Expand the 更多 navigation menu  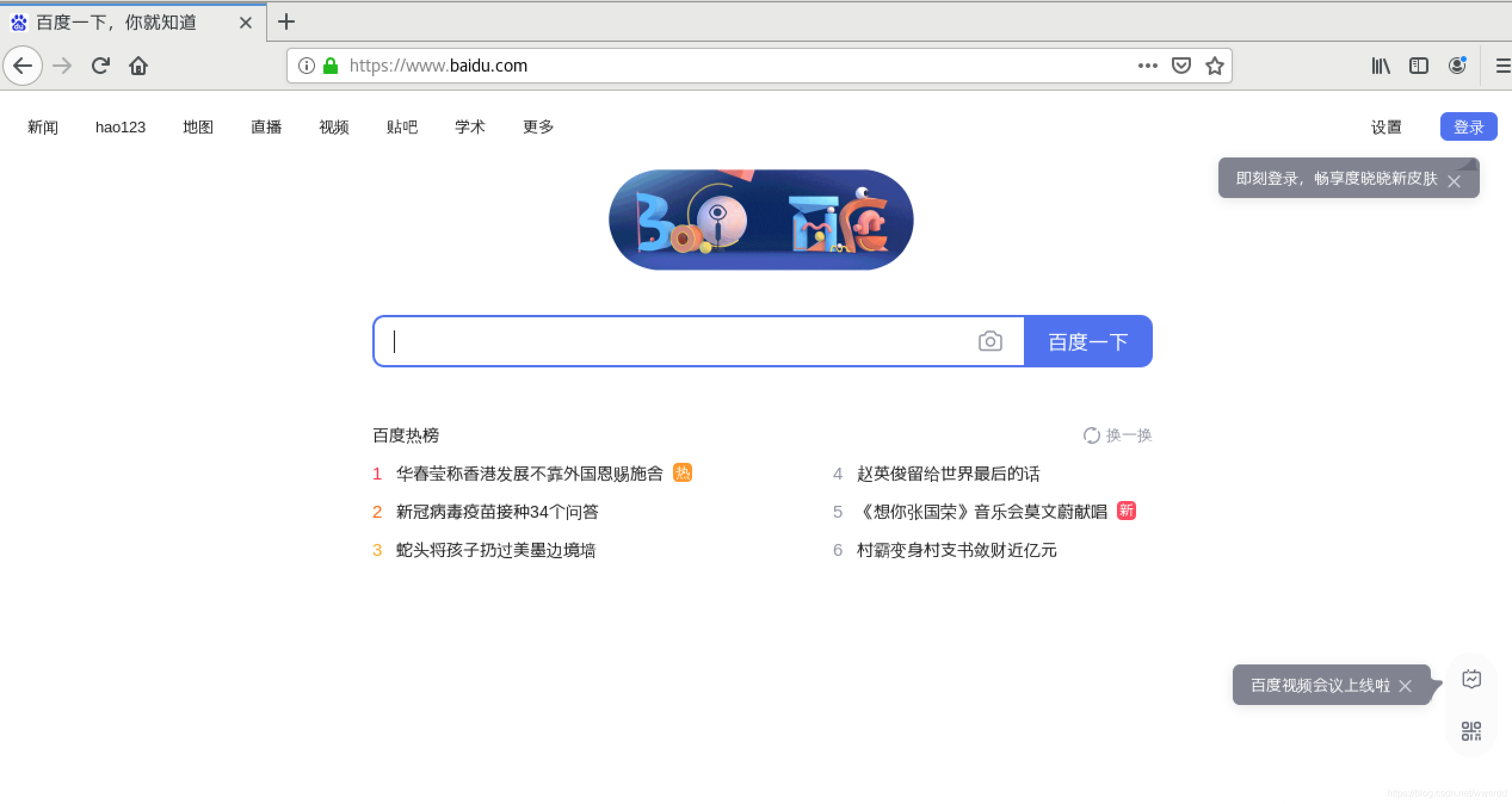tap(538, 126)
